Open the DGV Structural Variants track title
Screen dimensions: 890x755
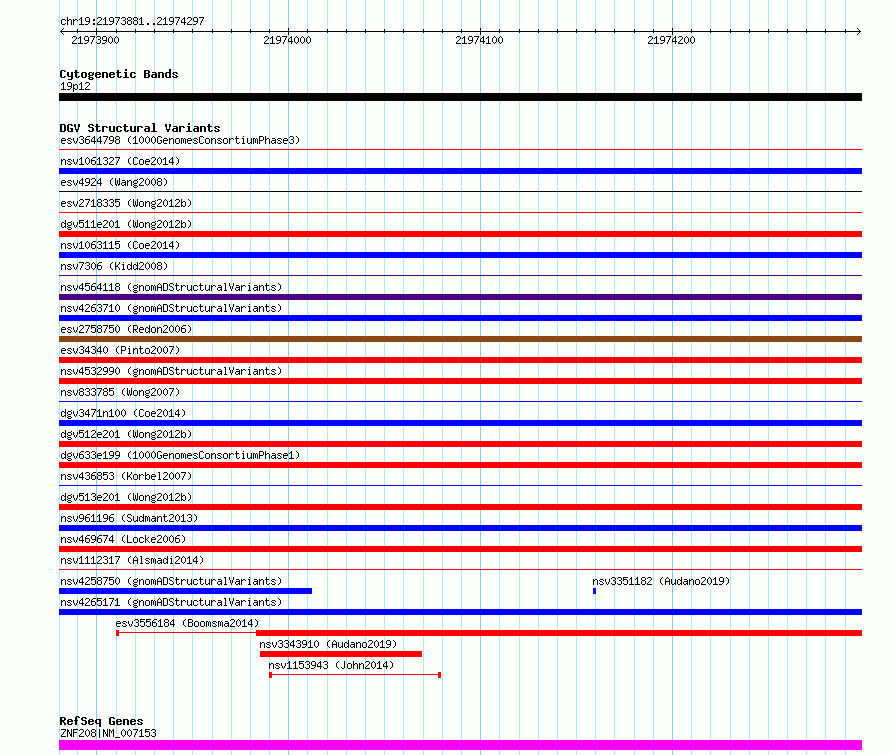pyautogui.click(x=140, y=128)
